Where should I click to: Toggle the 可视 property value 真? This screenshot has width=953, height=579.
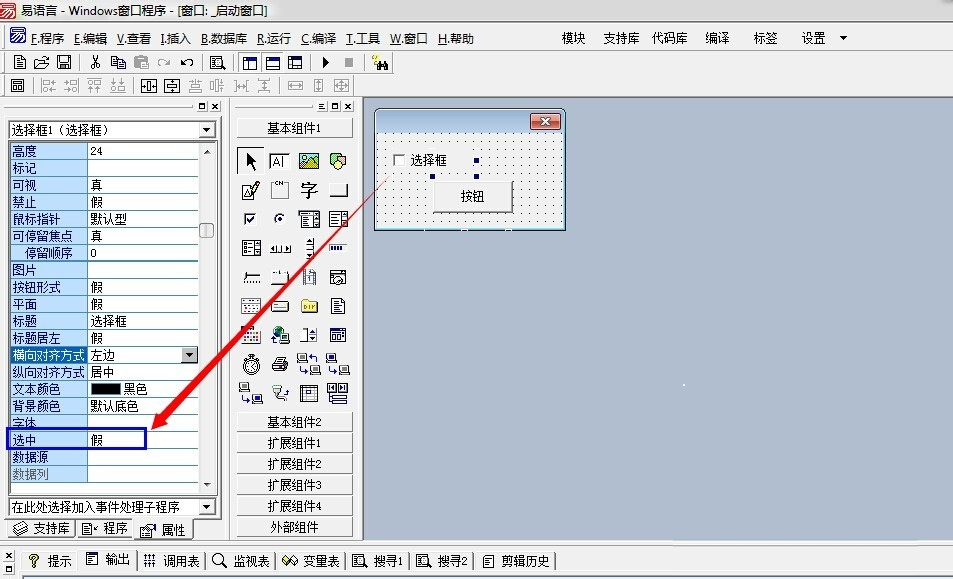[x=143, y=185]
